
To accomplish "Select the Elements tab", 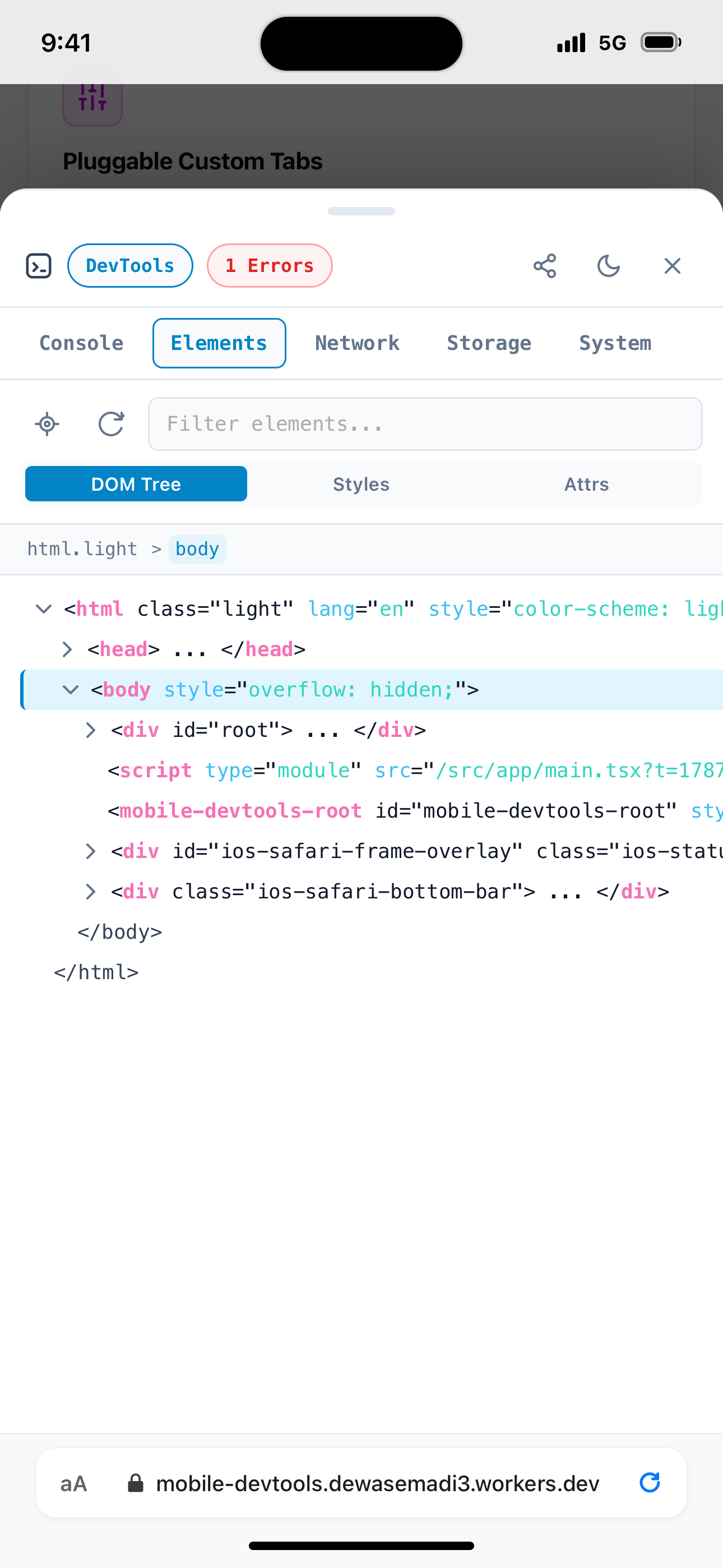I will click(219, 343).
